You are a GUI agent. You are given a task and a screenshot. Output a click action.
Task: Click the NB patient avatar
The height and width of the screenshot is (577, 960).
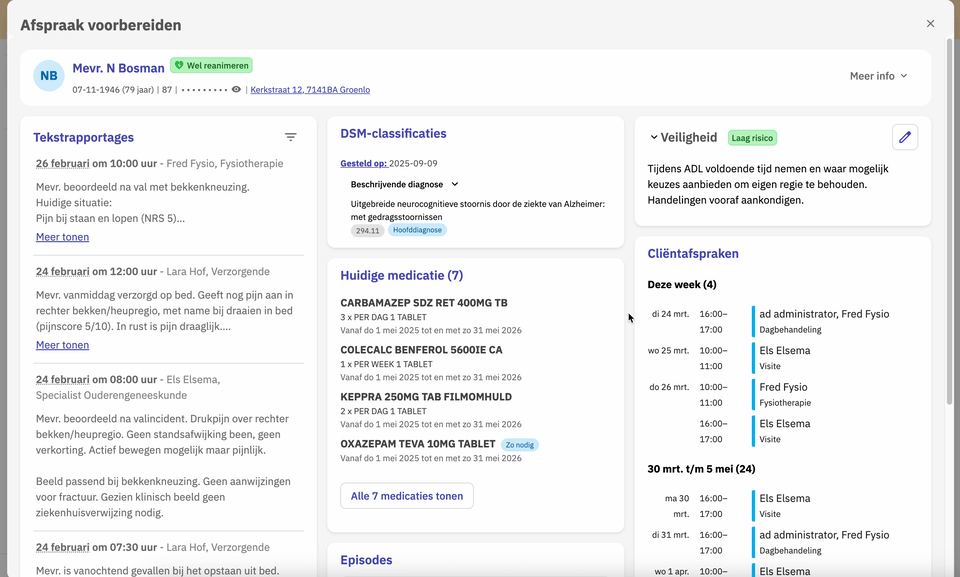[x=49, y=76]
